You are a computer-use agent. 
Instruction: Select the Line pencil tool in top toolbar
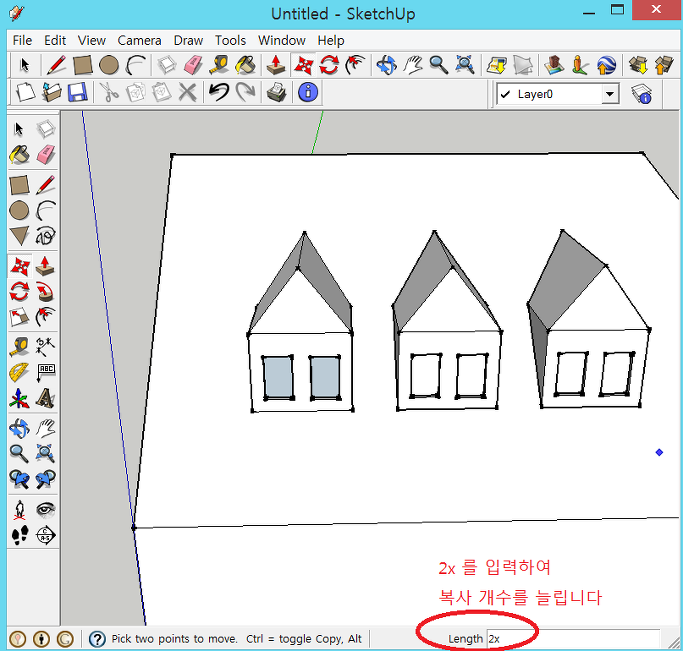56,65
